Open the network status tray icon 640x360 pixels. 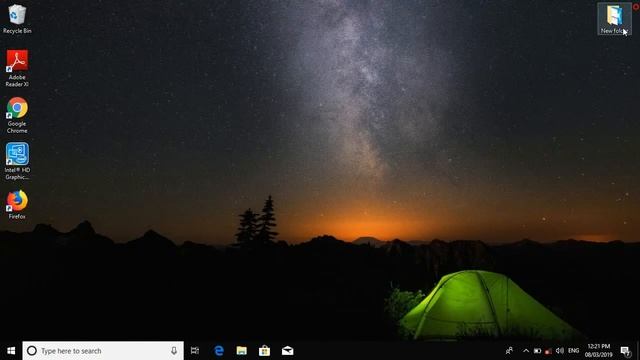549,351
